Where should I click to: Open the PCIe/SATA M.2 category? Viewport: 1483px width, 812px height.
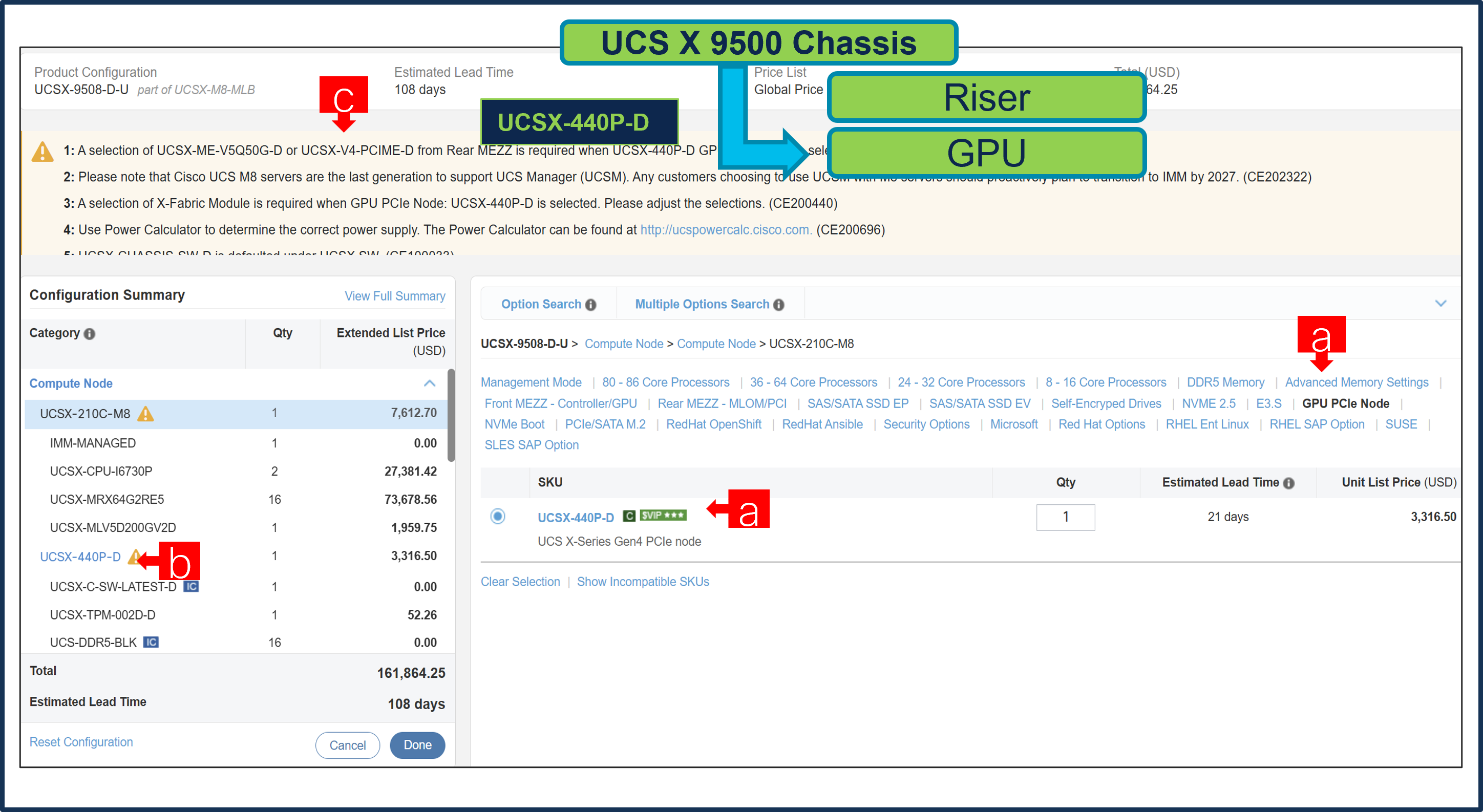tap(605, 424)
